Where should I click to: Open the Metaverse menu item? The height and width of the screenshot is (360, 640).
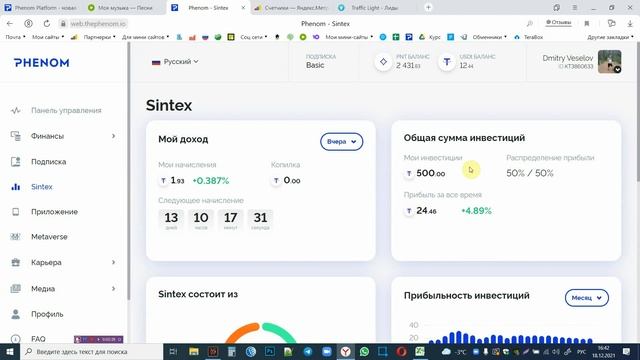tap(49, 237)
